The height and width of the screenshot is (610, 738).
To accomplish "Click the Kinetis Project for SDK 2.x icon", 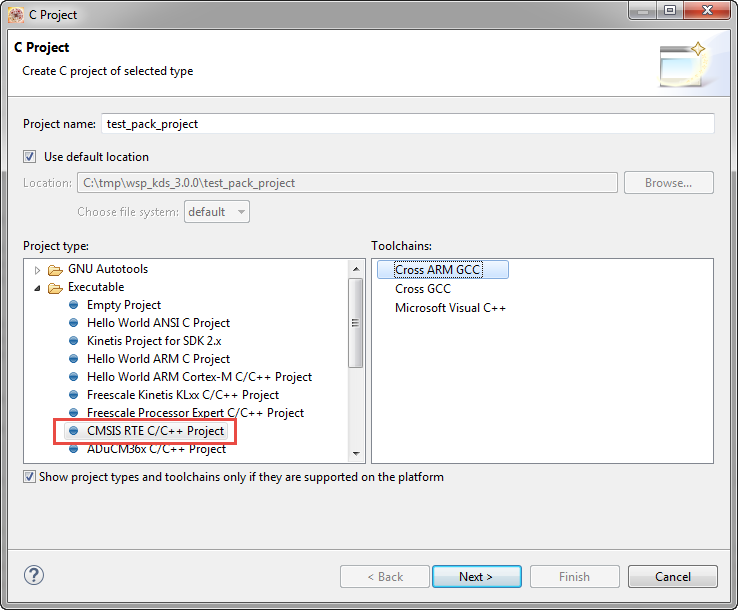I will [73, 341].
